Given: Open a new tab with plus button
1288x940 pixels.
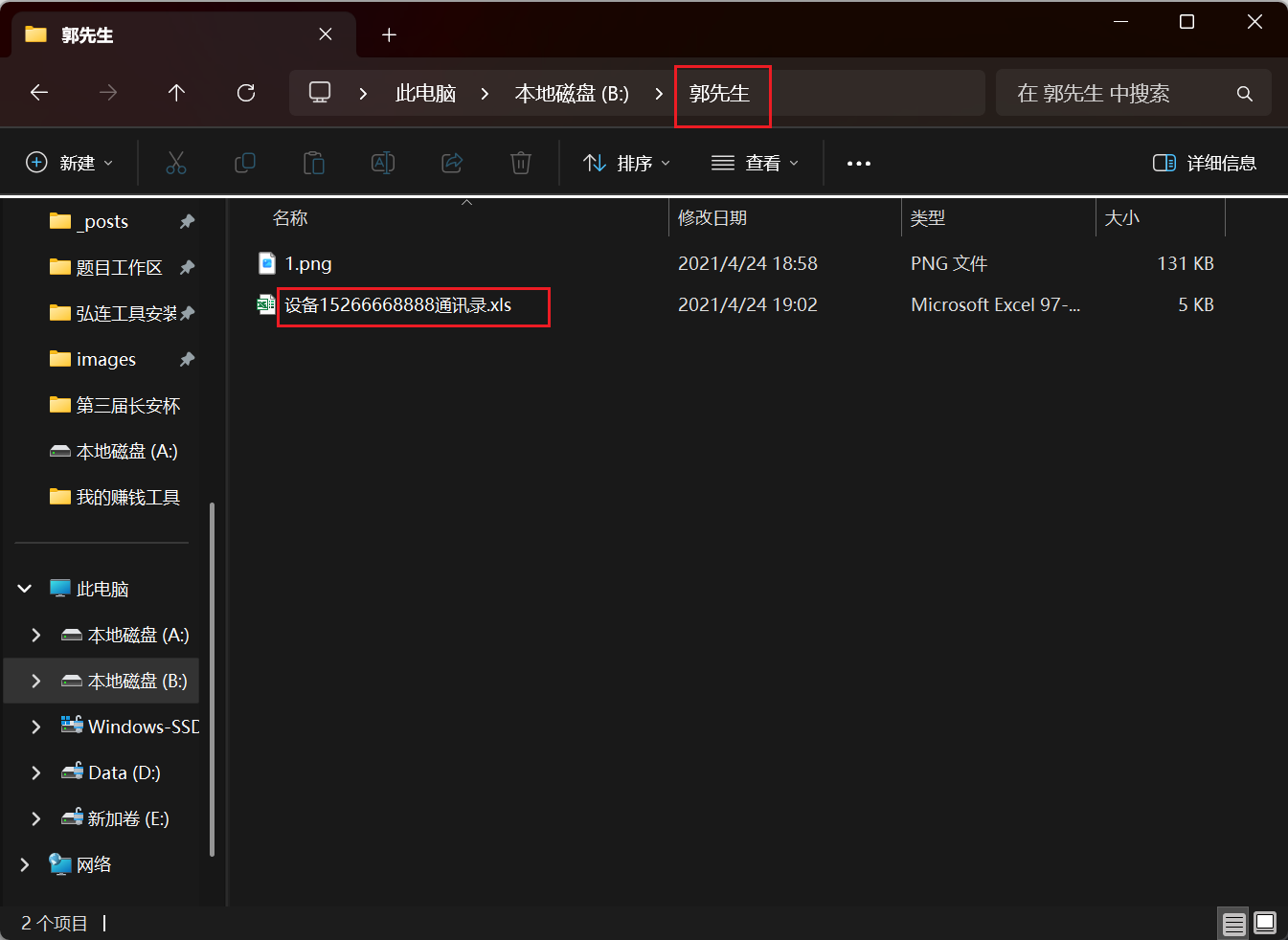Looking at the screenshot, I should [x=389, y=35].
